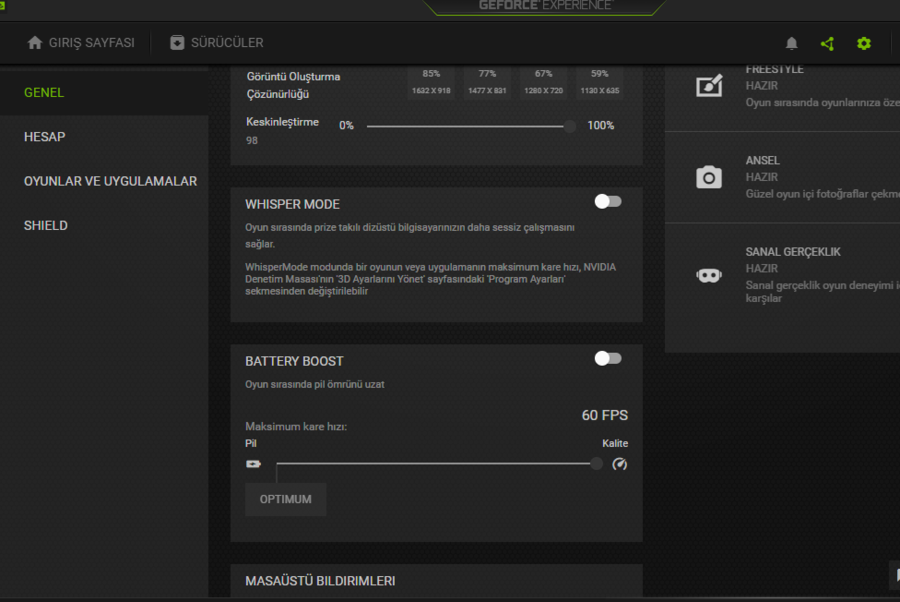
Task: Click the WHISPER MODE heading
Action: 292,204
